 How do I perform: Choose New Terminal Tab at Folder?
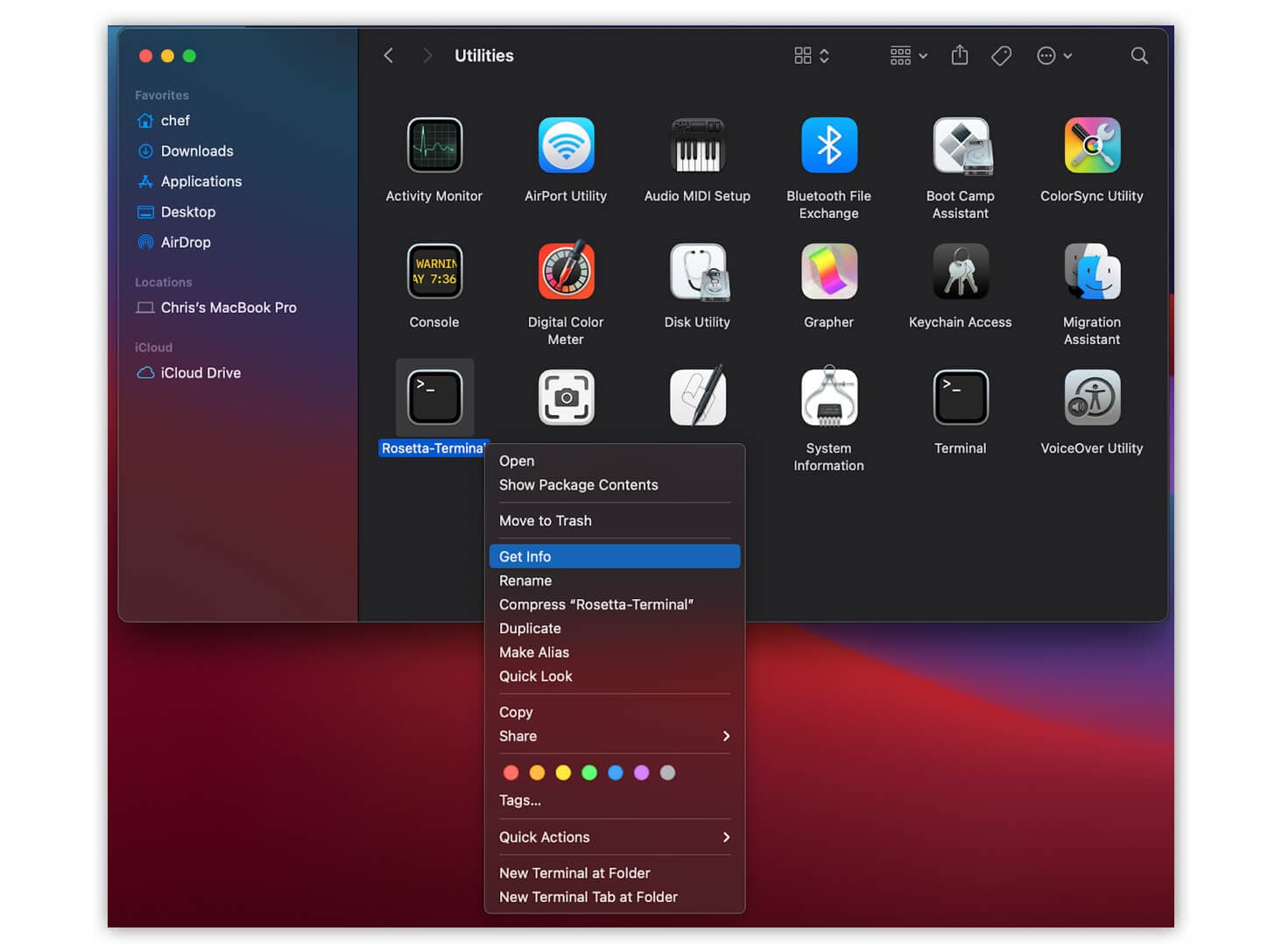point(615,897)
